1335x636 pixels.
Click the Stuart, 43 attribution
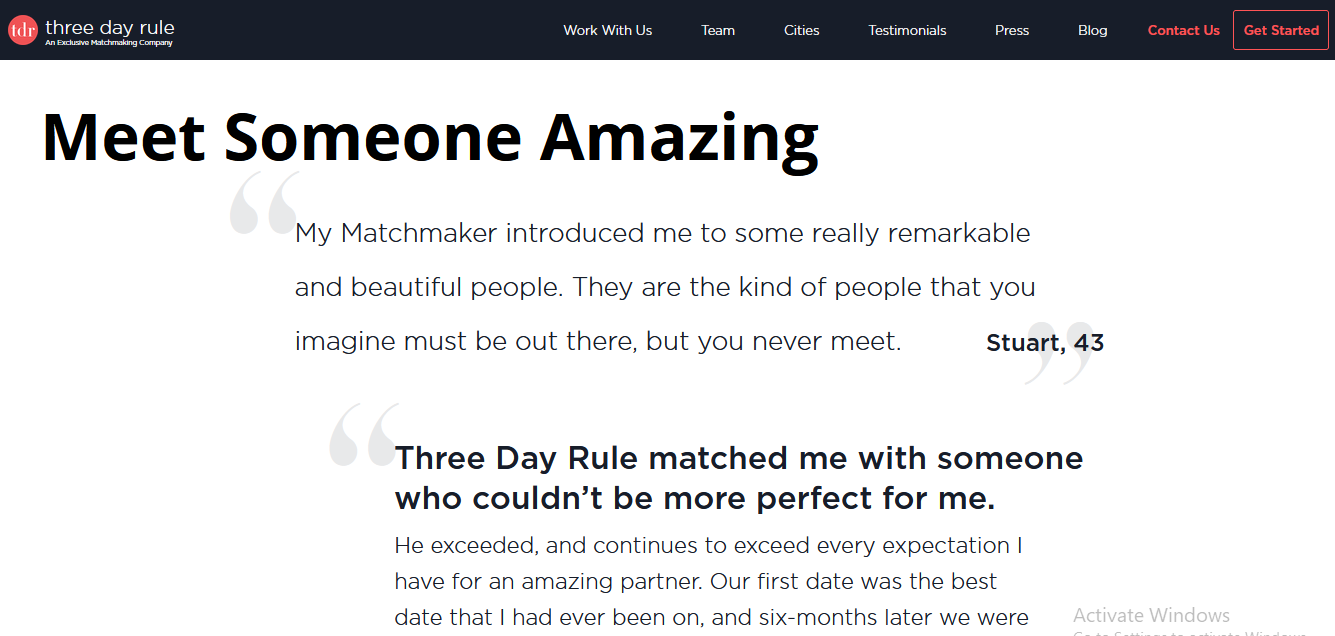1045,343
